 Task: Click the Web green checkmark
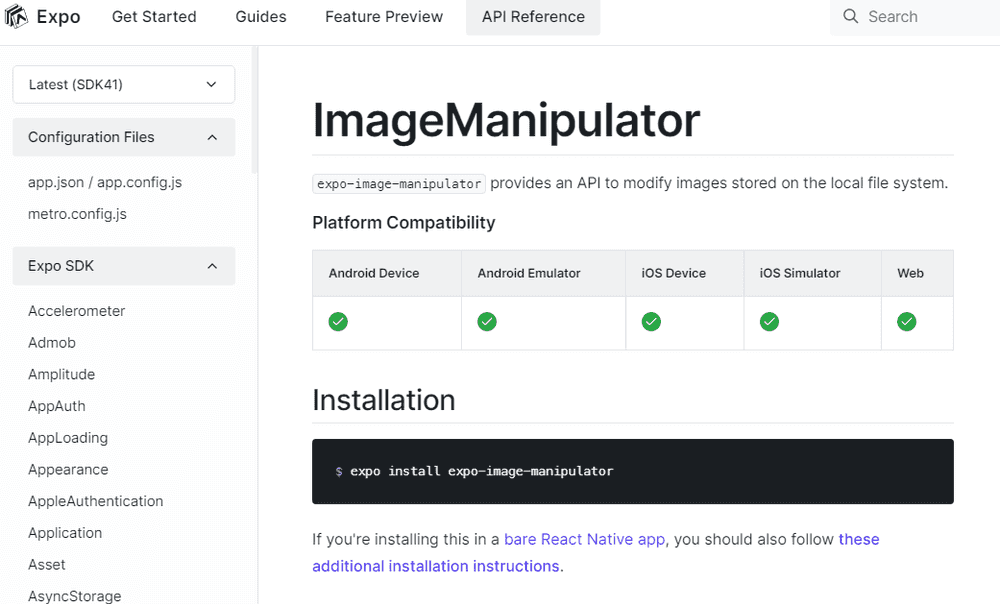[x=906, y=321]
